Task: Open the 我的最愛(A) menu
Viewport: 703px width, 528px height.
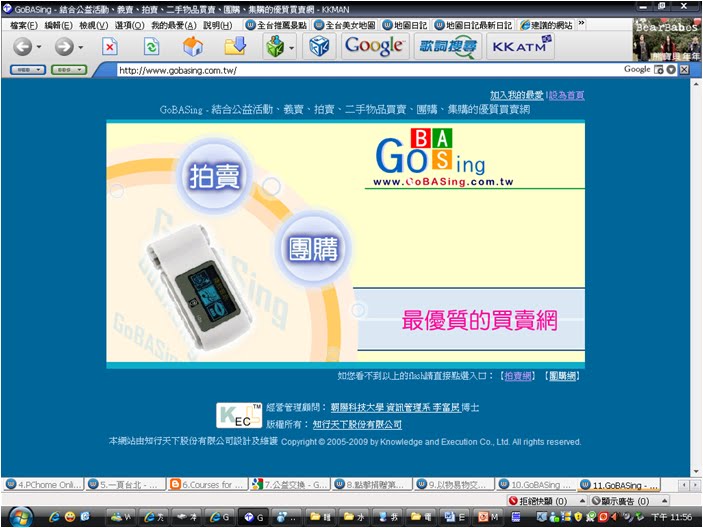Action: click(x=174, y=25)
